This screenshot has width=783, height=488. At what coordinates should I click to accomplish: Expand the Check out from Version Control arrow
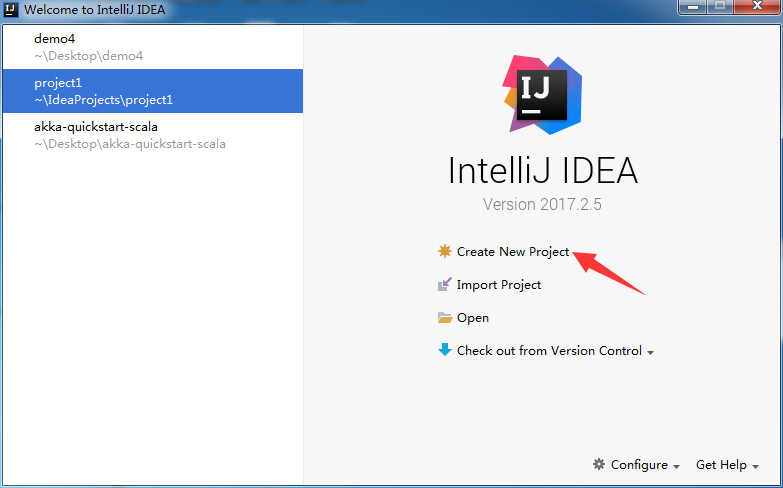click(650, 353)
